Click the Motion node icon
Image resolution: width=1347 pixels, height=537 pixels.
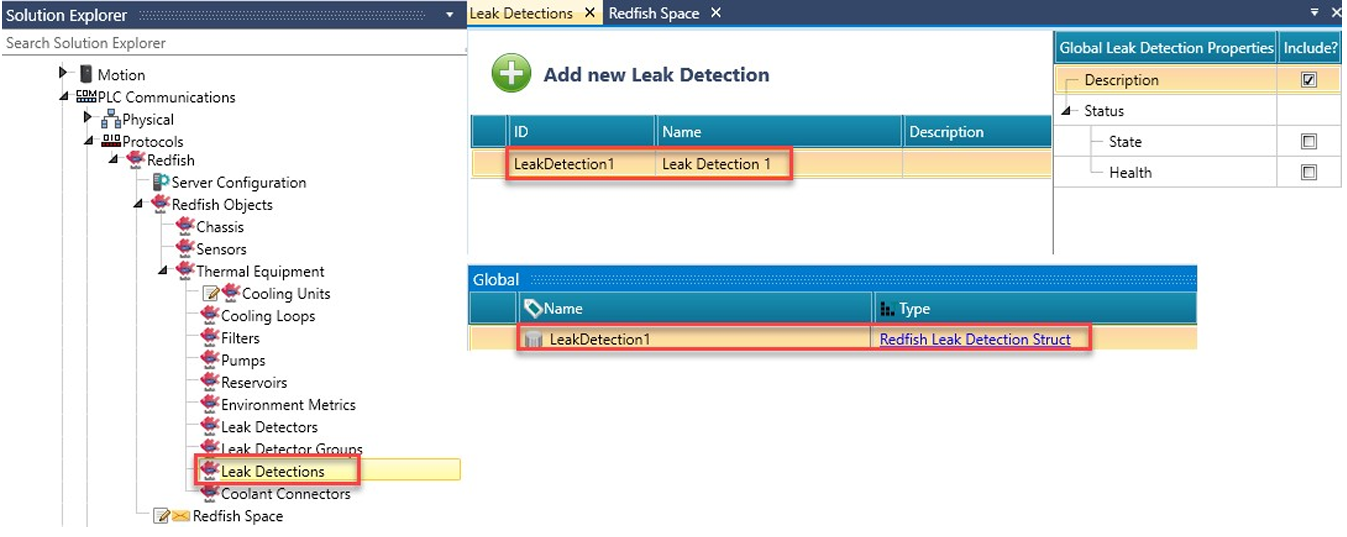[x=86, y=75]
